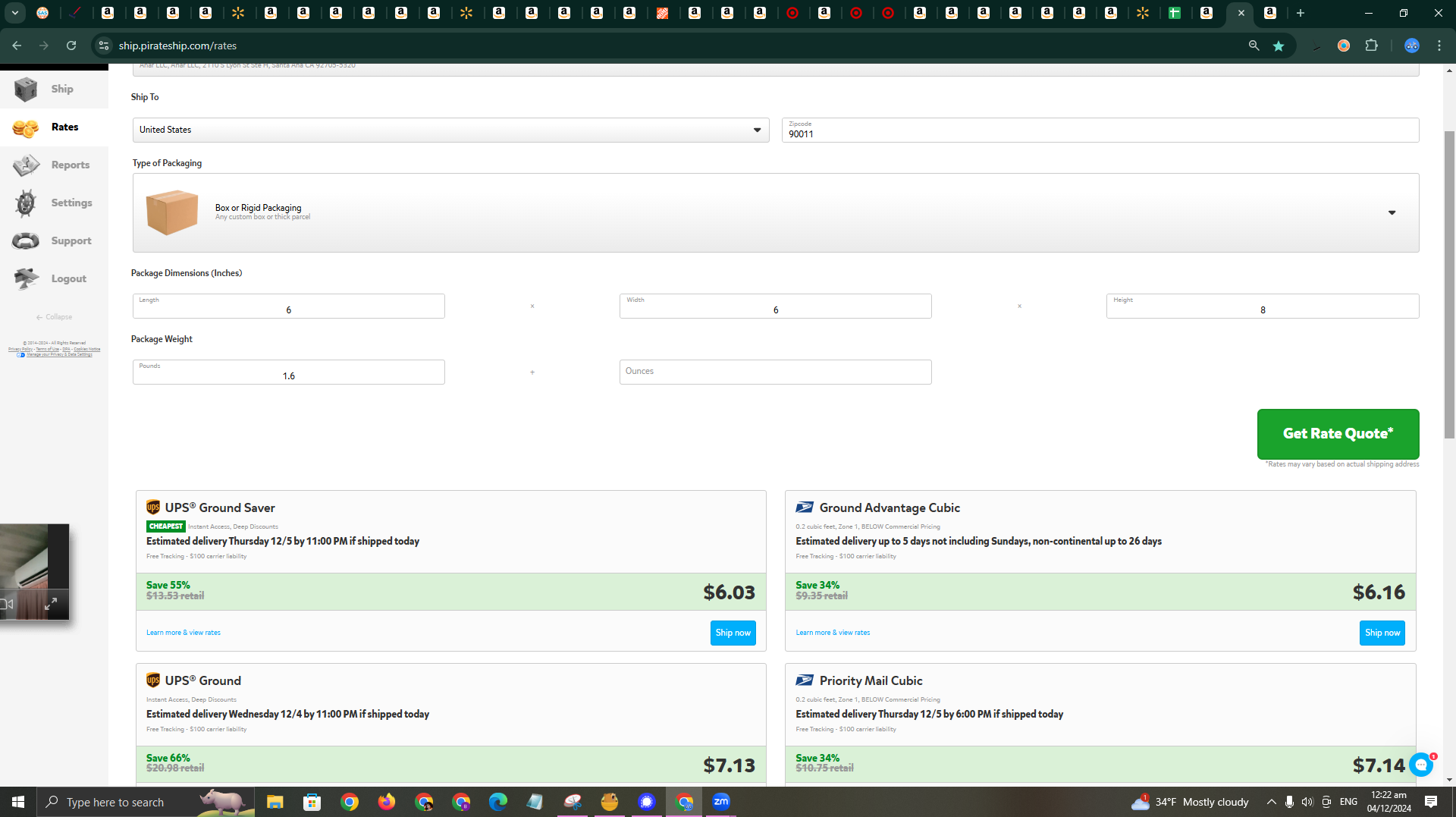Click USPS logo on Priority Mail Cubic
1456x817 pixels.
[x=805, y=680]
